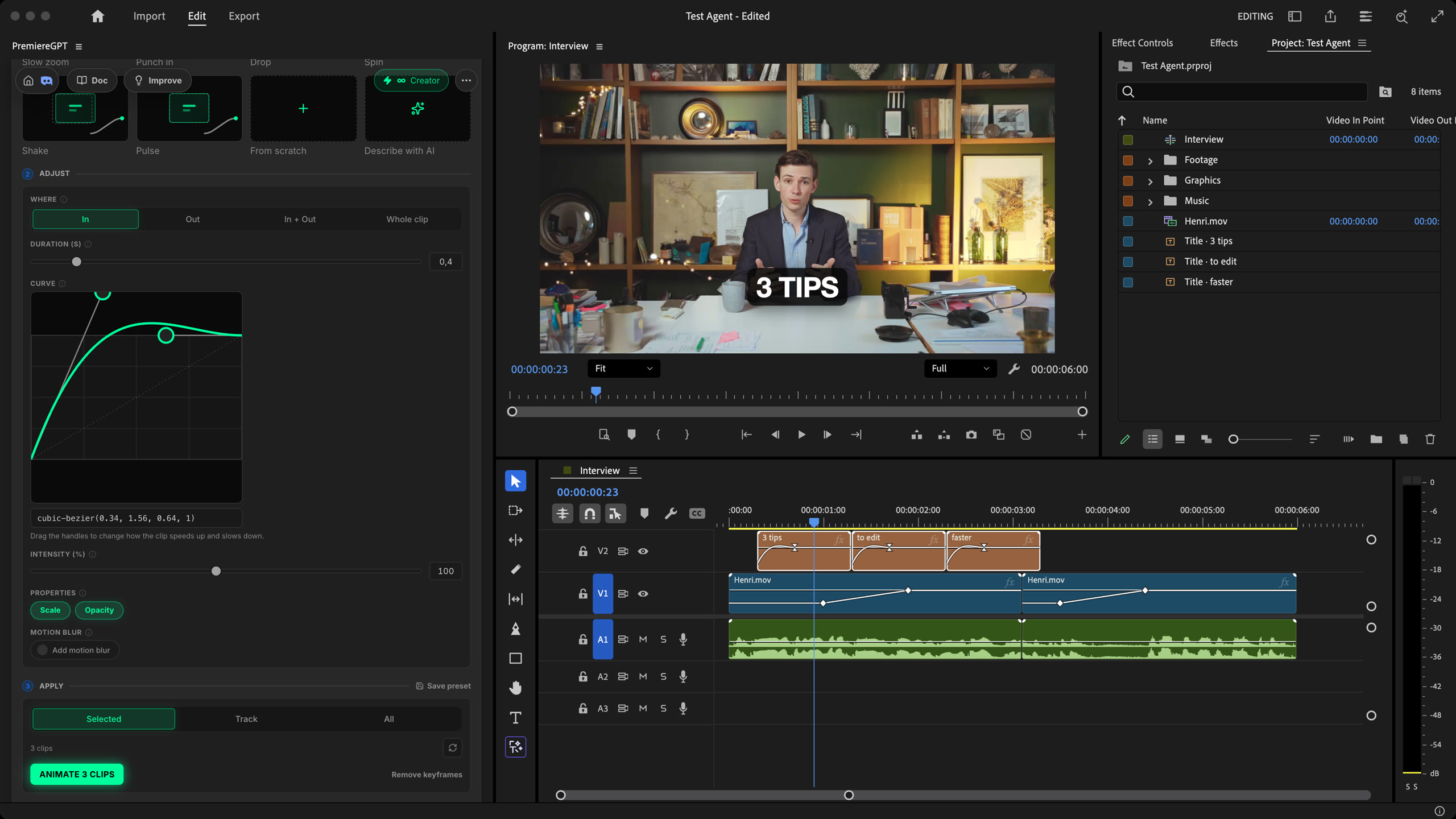Switch to the Export tab
The width and height of the screenshot is (1456, 819).
tap(244, 16)
